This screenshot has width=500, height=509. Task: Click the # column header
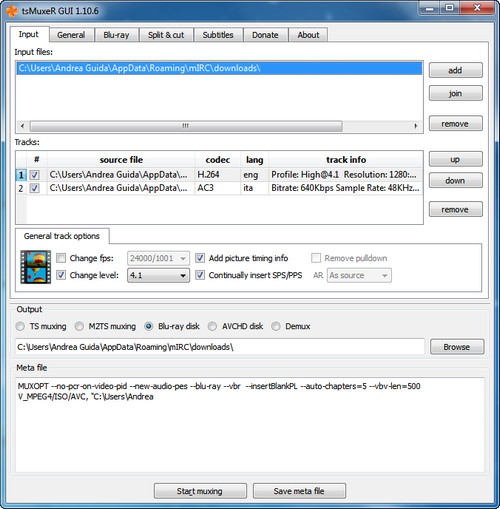[x=37, y=160]
